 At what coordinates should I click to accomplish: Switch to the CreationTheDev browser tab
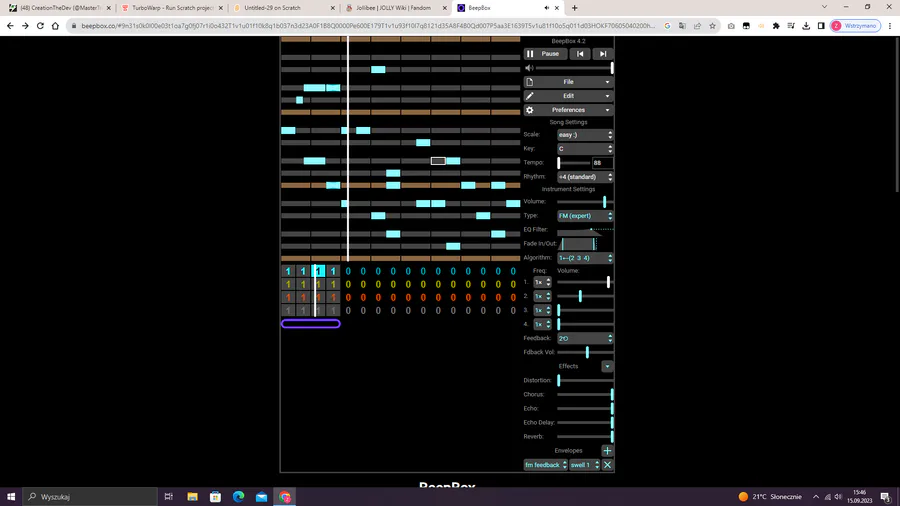(x=60, y=8)
